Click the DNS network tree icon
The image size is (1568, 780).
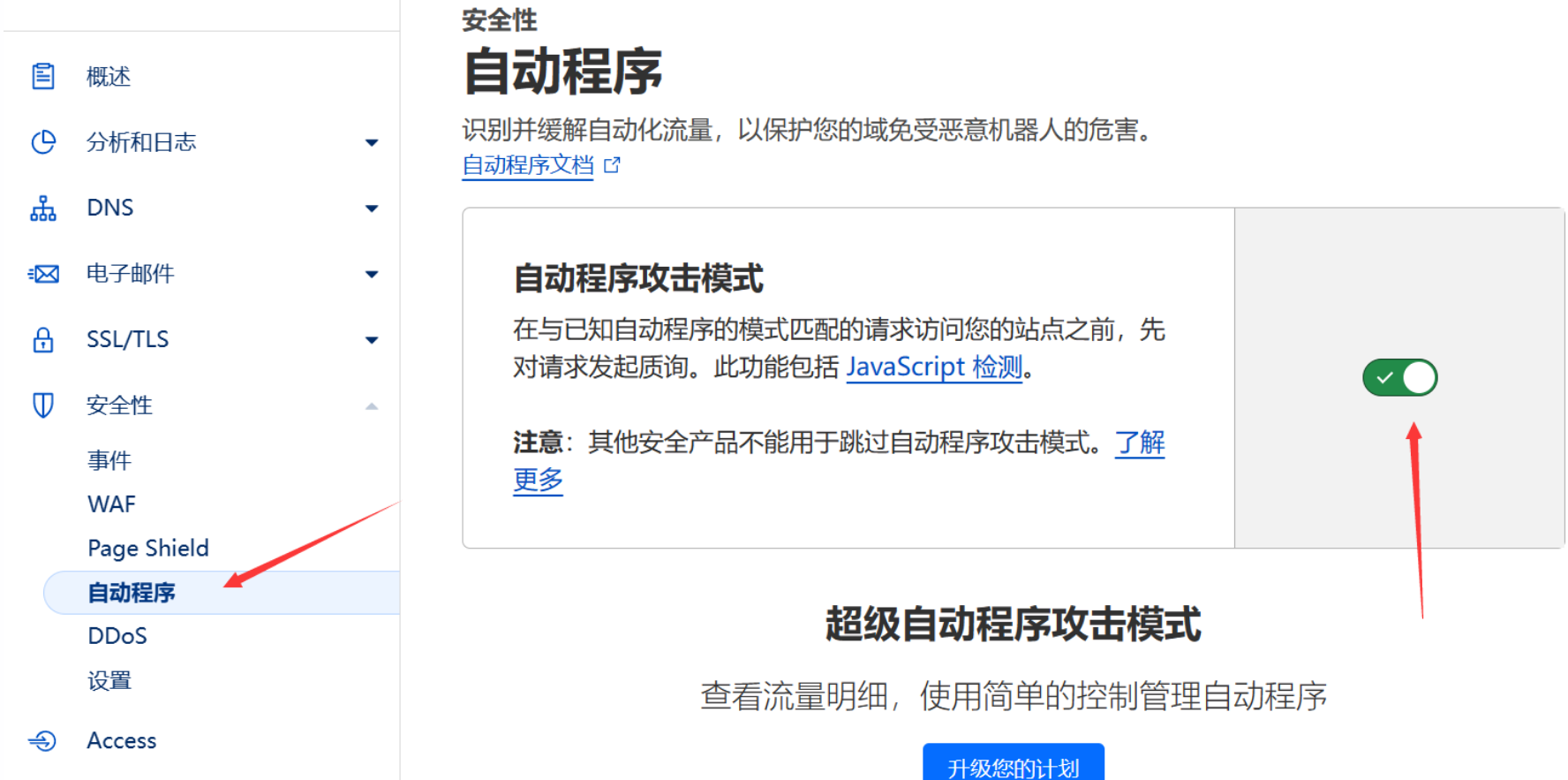42,208
